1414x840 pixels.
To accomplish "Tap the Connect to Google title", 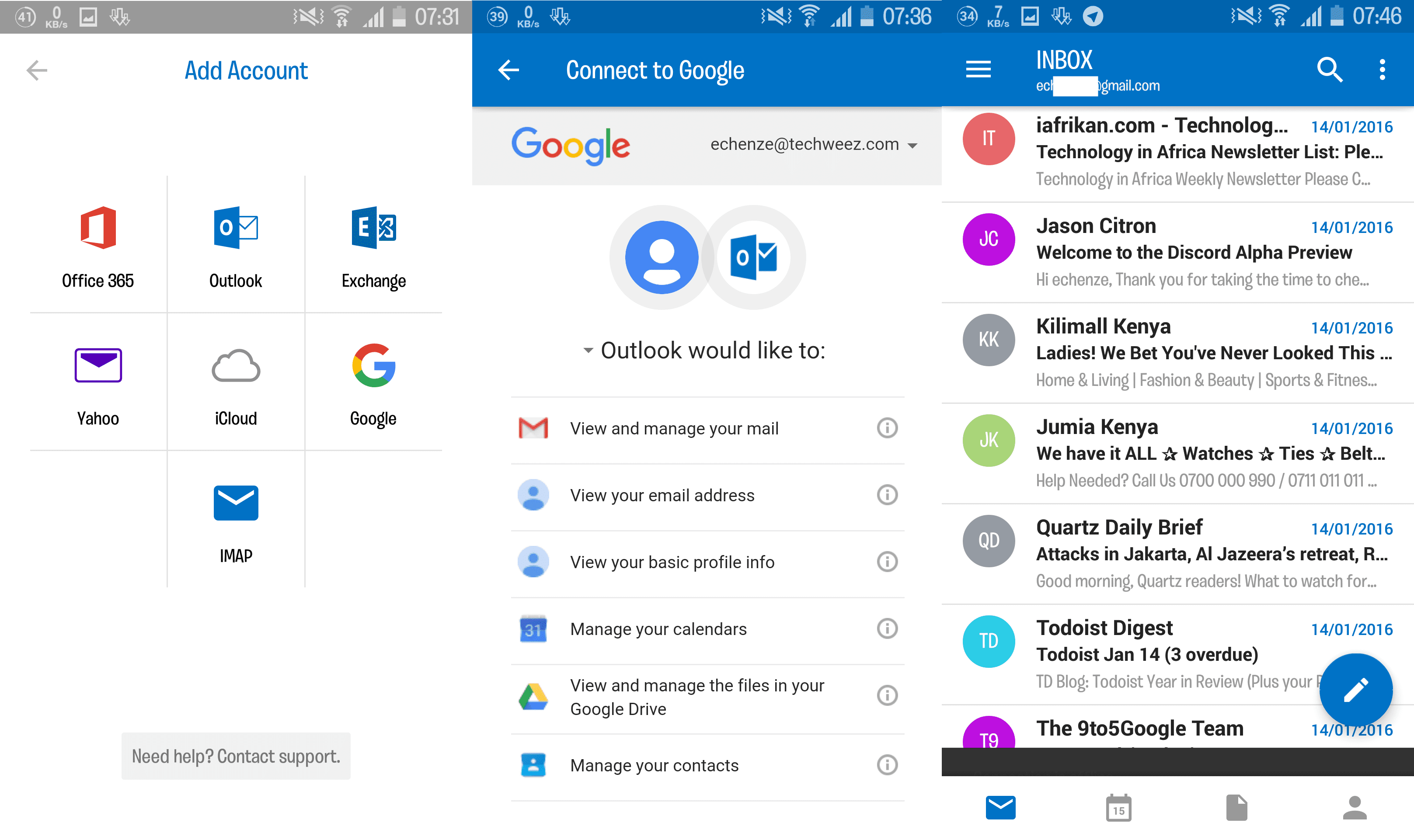I will tap(655, 71).
